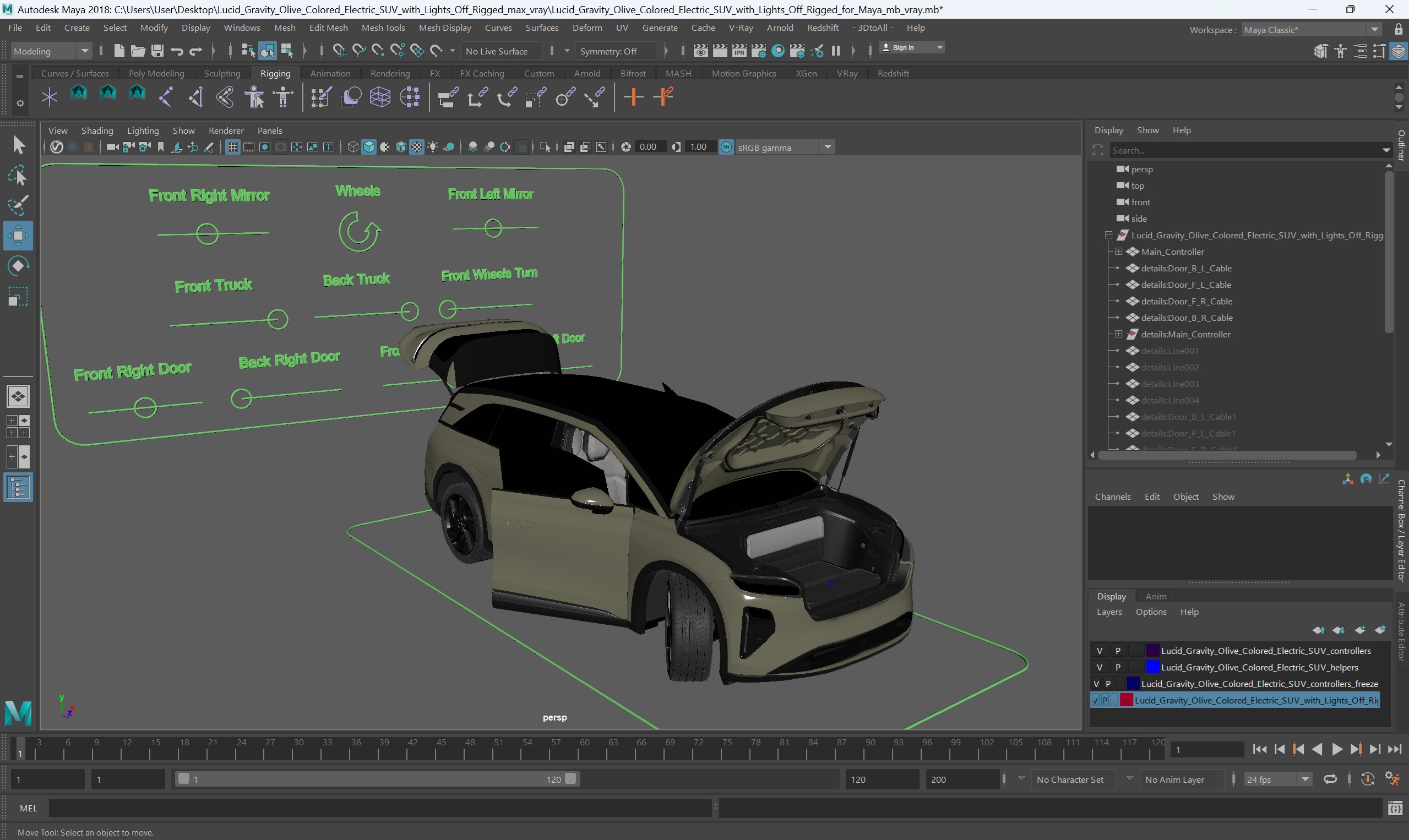1409x840 pixels.
Task: Collapse the Lucid_Gravity root node in Outliner
Action: click(1108, 235)
